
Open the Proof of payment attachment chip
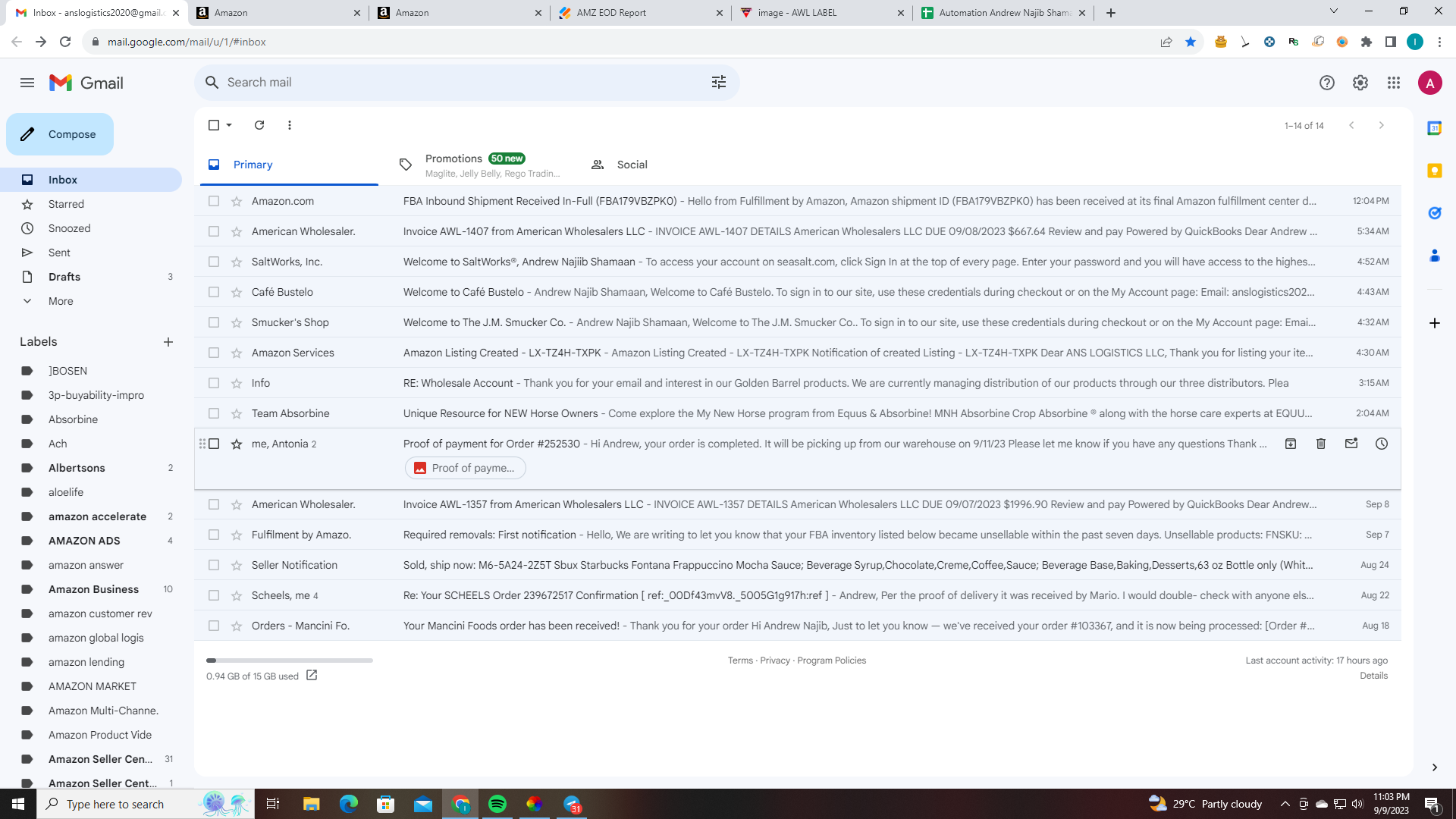pos(466,468)
